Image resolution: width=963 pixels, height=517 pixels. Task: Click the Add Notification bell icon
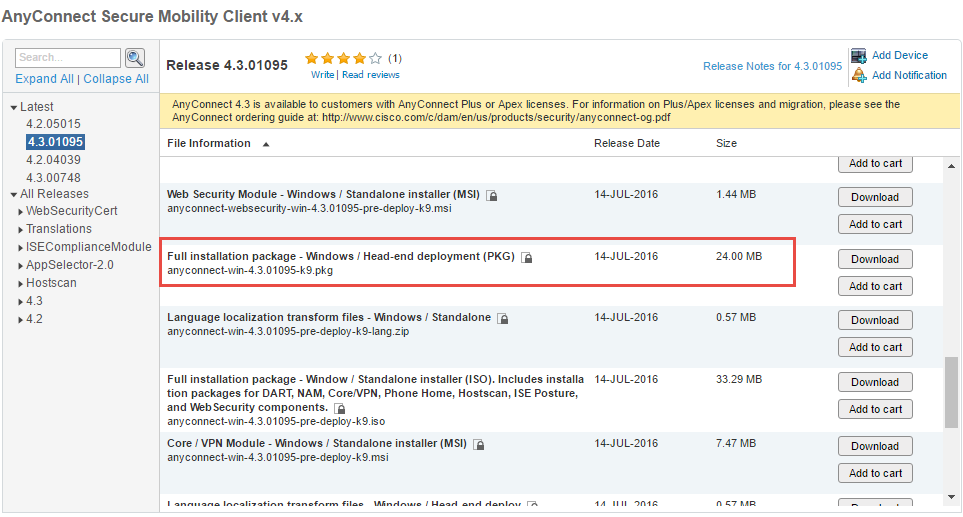coord(859,76)
